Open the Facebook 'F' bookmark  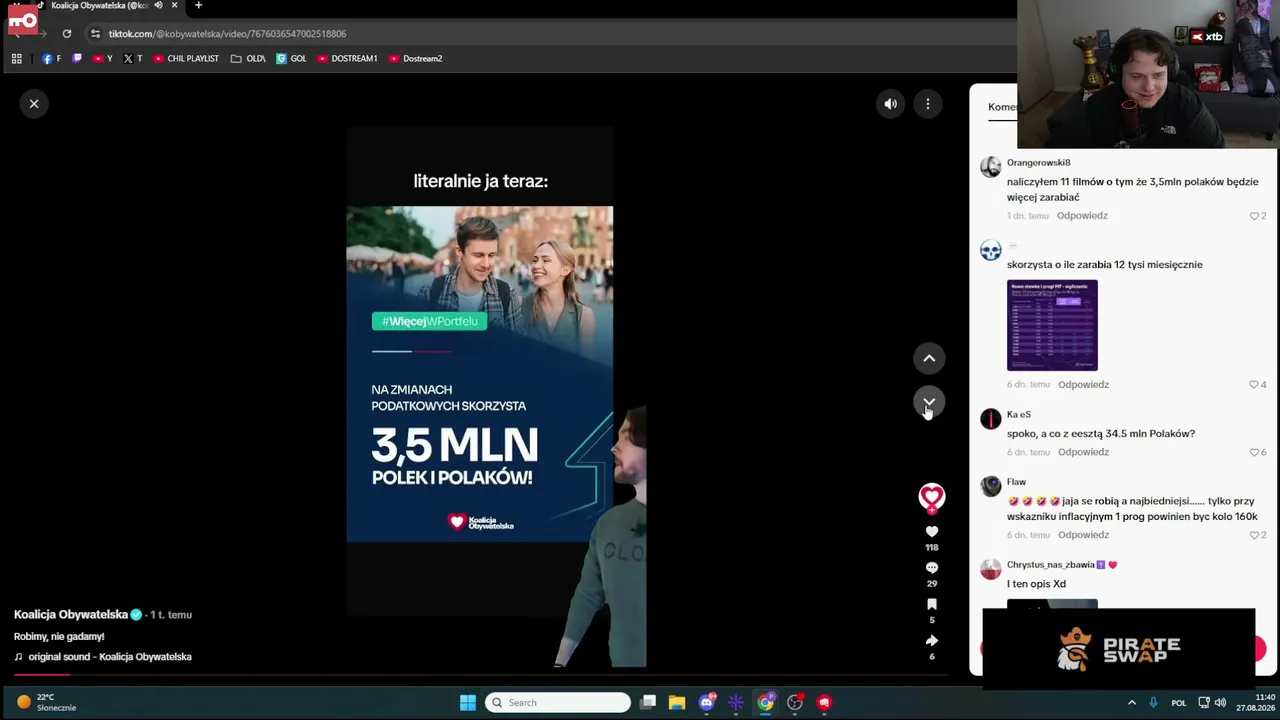coord(51,59)
